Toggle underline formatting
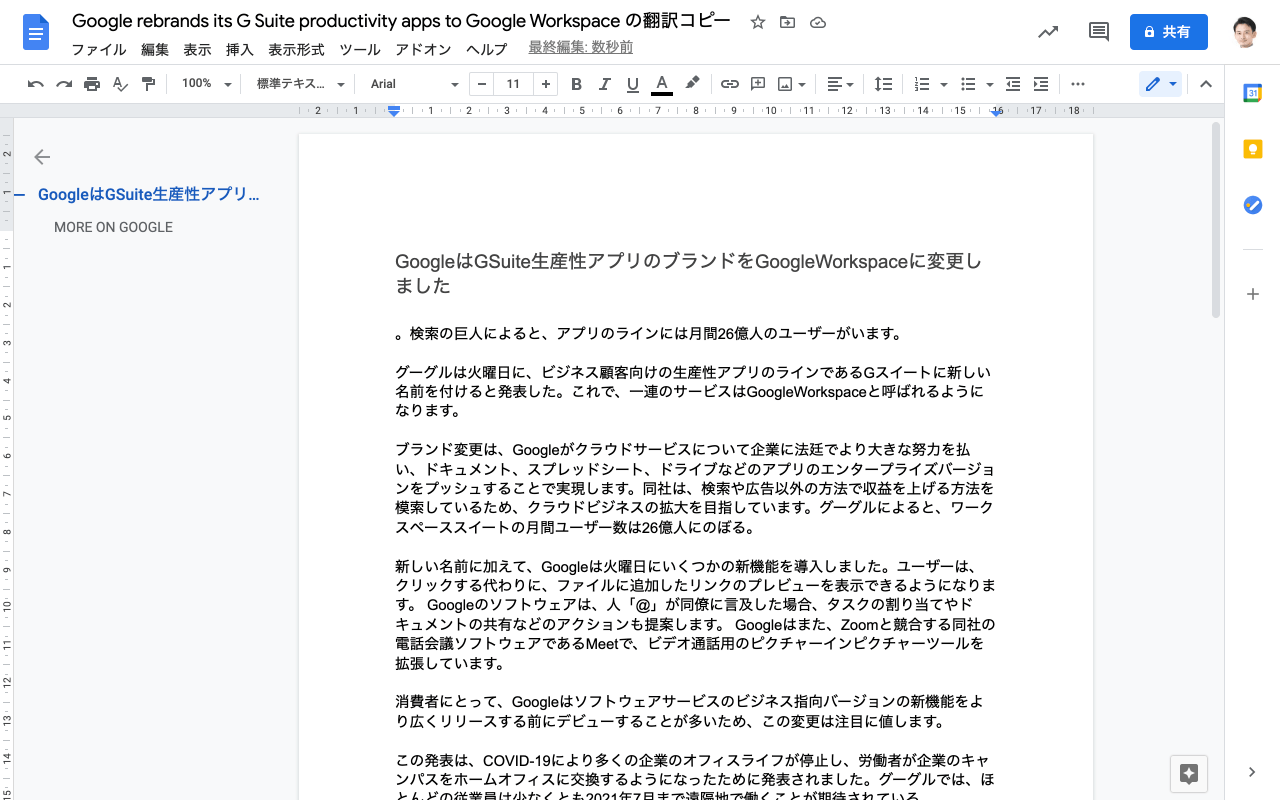 [x=632, y=84]
